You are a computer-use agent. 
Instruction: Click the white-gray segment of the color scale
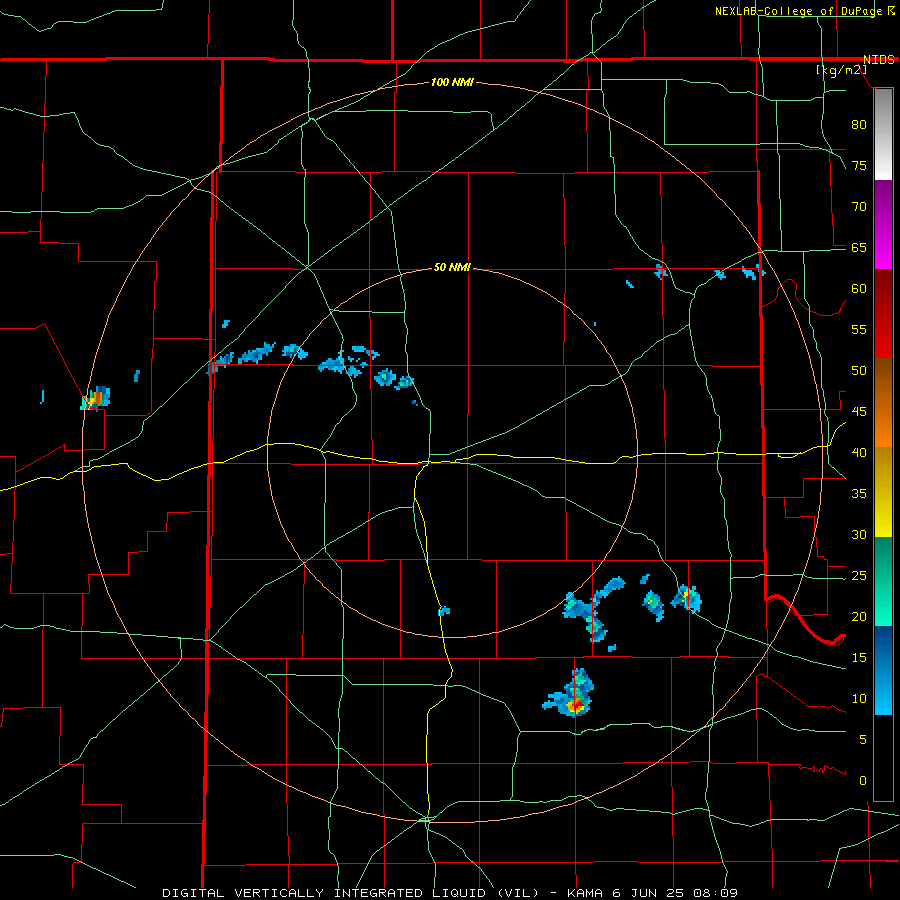tap(883, 134)
